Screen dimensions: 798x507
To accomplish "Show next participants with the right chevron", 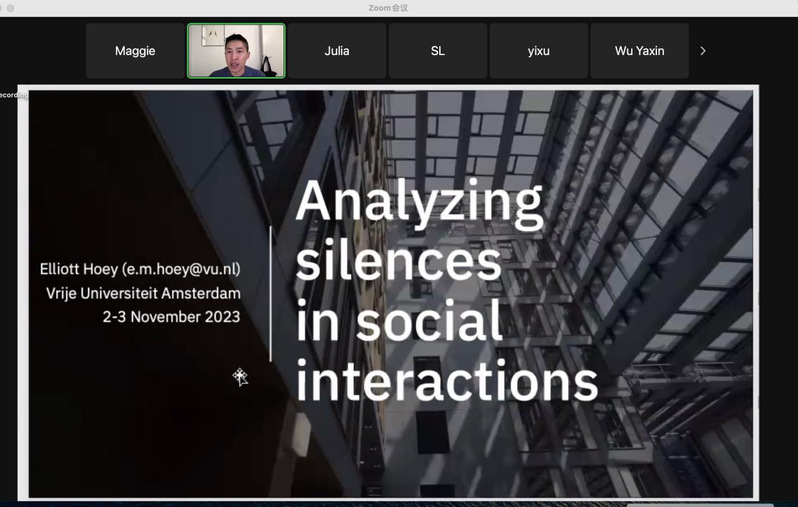I will (703, 51).
